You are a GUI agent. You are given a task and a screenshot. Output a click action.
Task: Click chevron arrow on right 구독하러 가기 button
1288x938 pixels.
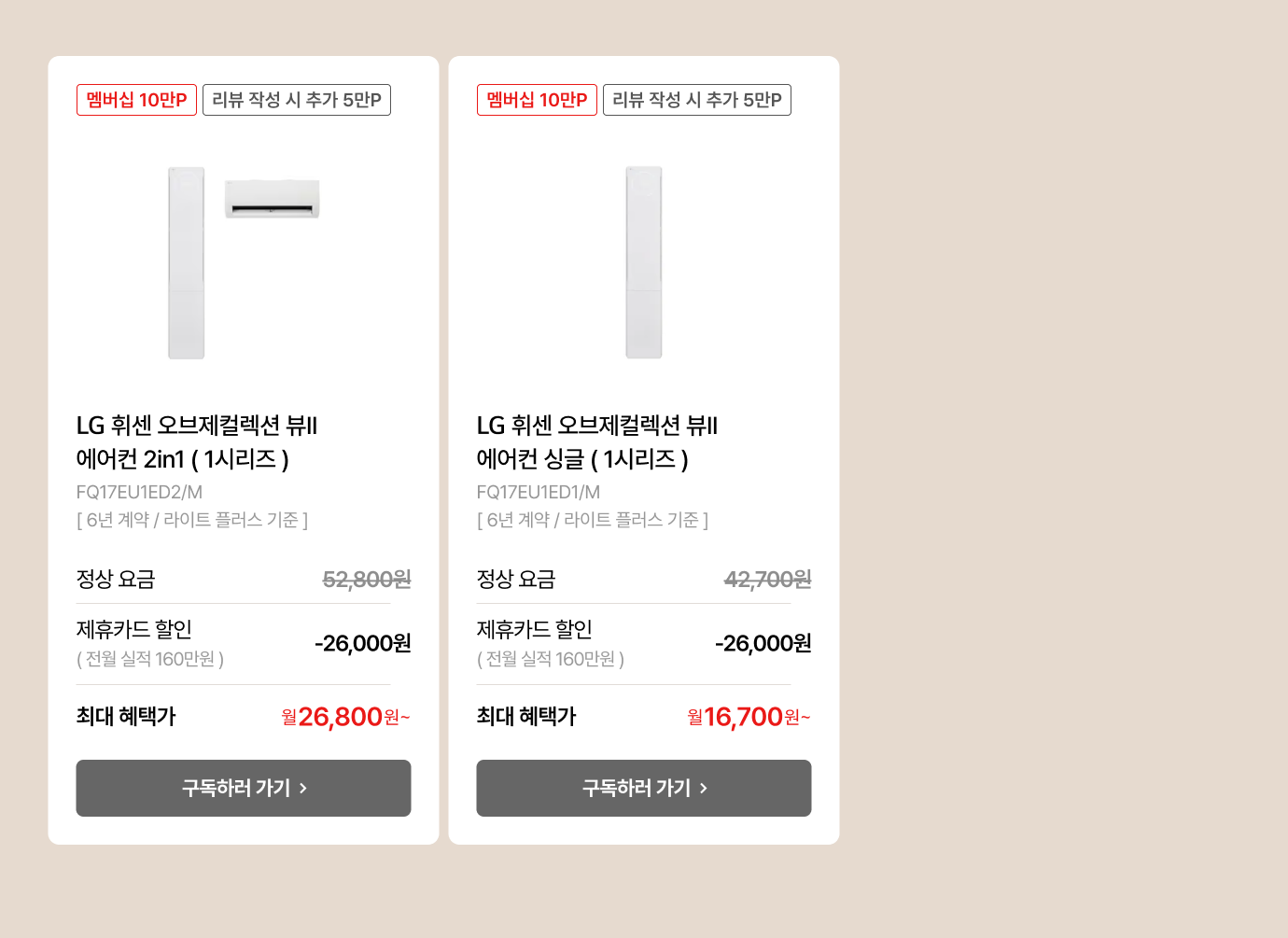pos(704,789)
